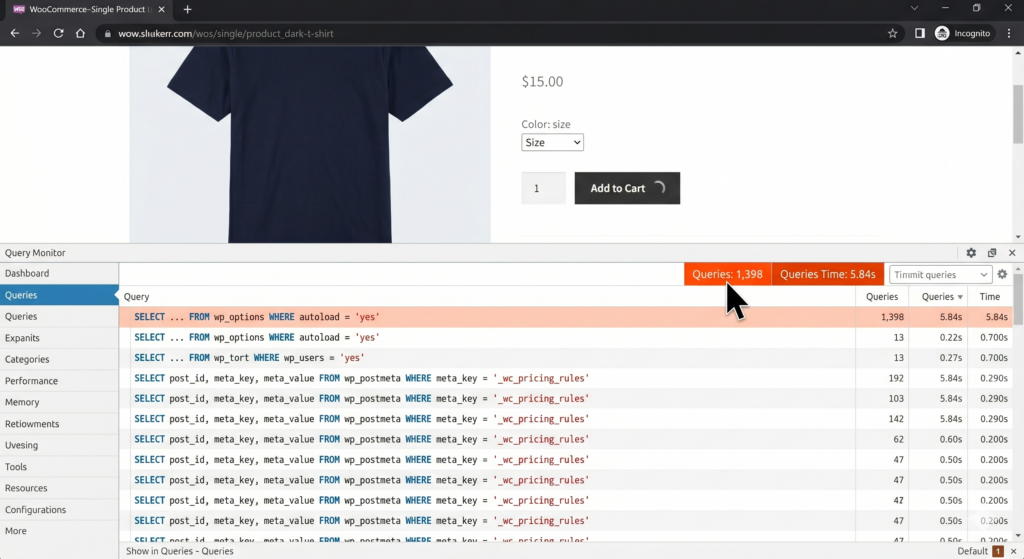Select the highlighted Queries menu item

pos(59,295)
